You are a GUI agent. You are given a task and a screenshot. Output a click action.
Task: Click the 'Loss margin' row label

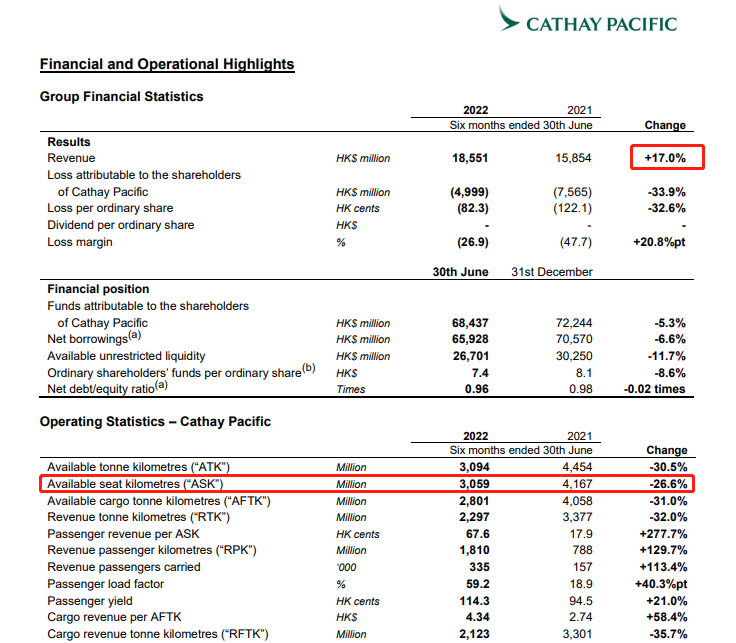tap(80, 242)
